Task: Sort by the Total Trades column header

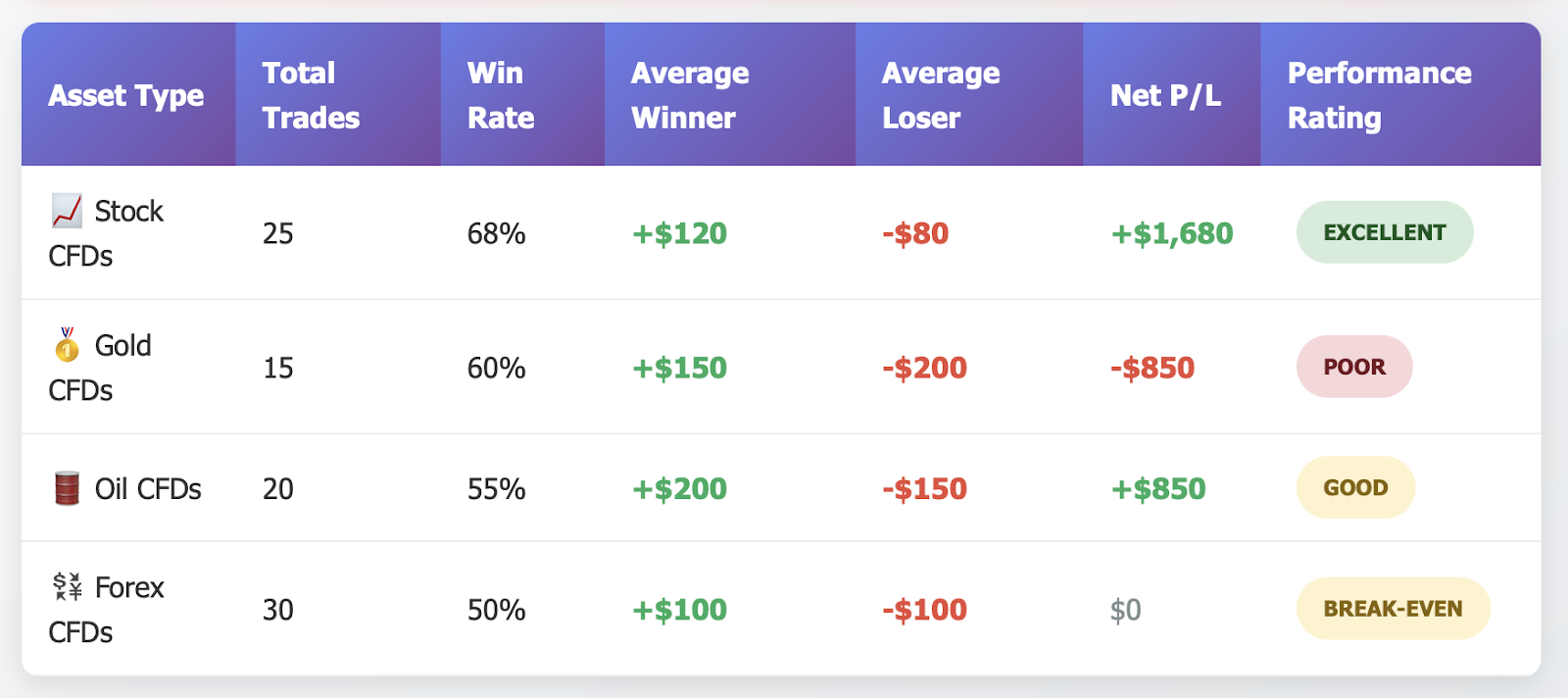Action: pos(311,95)
